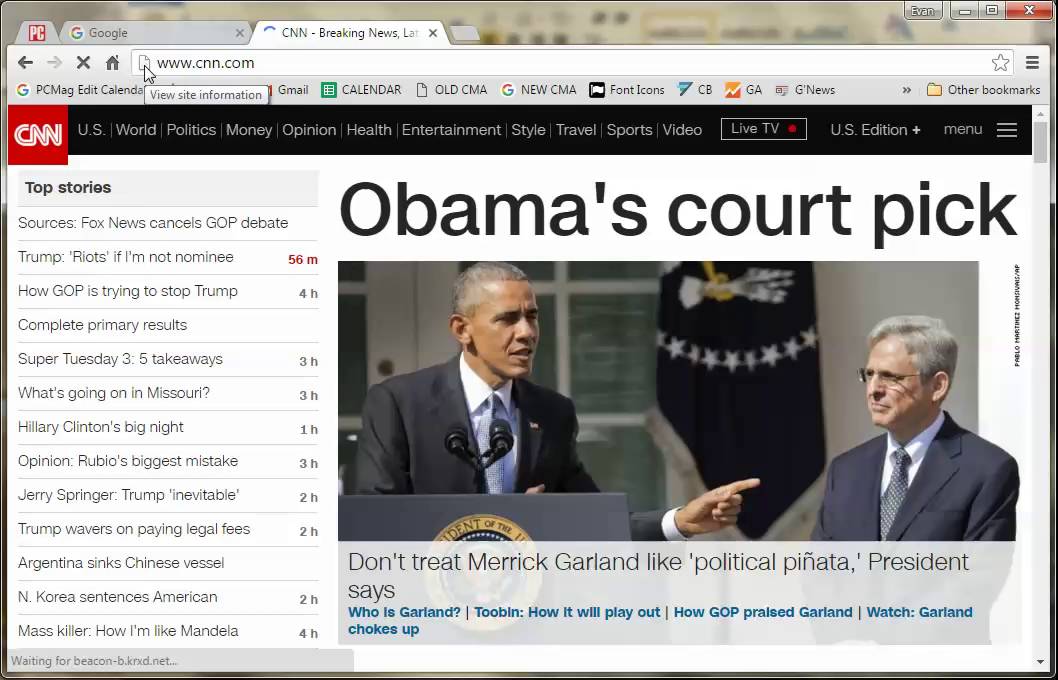This screenshot has height=680, width=1058.
Task: Bookmark this page with star icon
Action: (1000, 63)
